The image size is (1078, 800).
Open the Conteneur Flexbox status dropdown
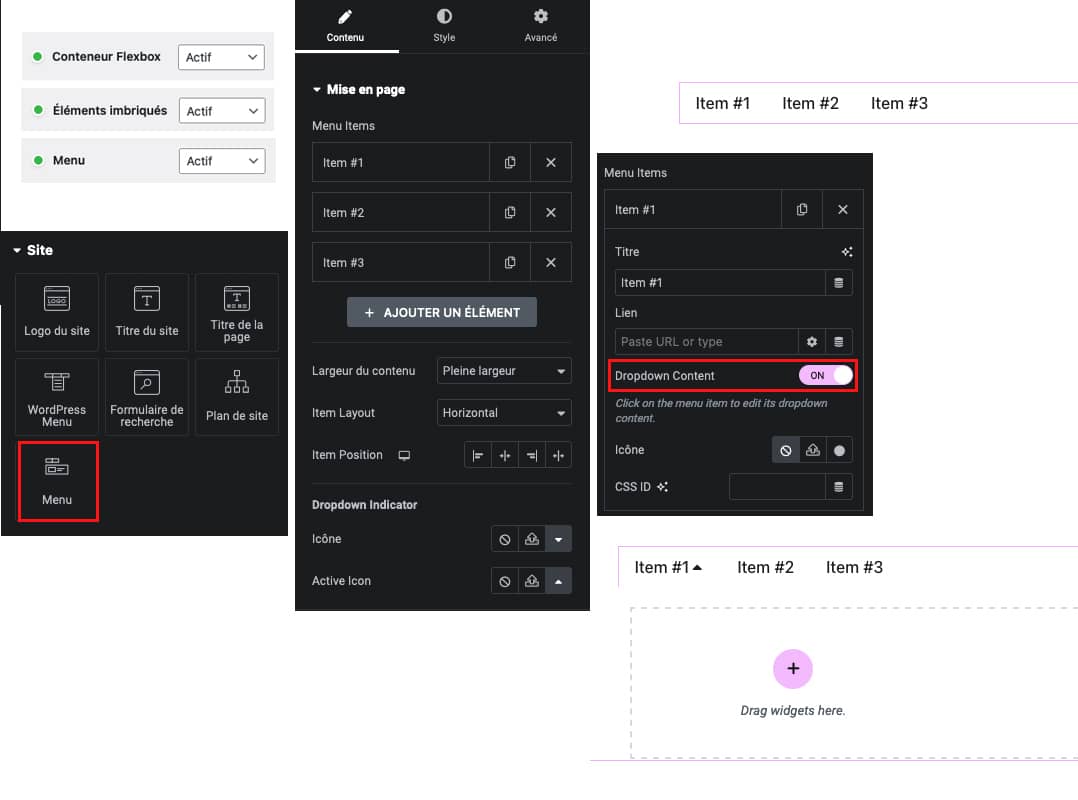221,57
